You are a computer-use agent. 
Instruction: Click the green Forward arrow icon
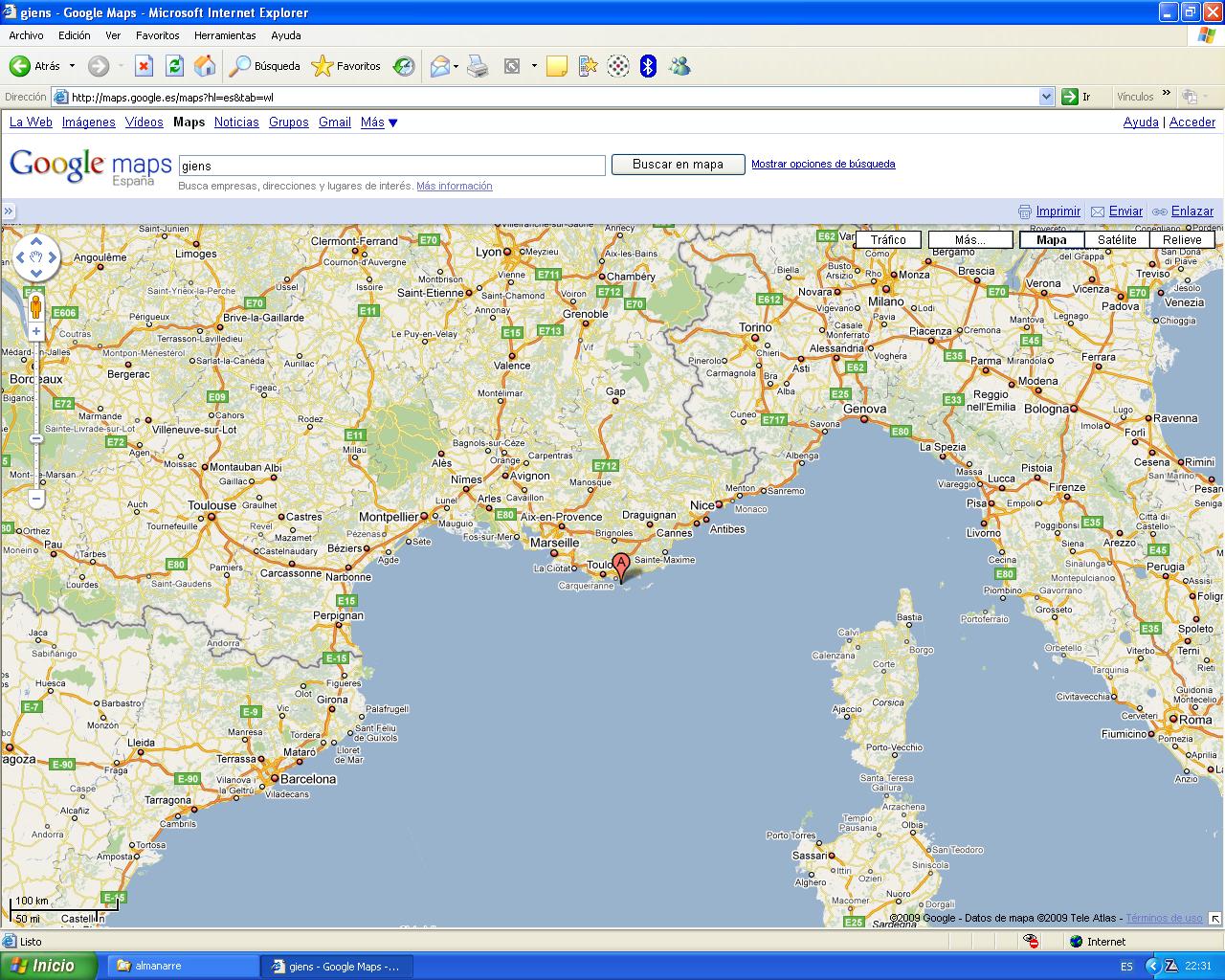99,66
